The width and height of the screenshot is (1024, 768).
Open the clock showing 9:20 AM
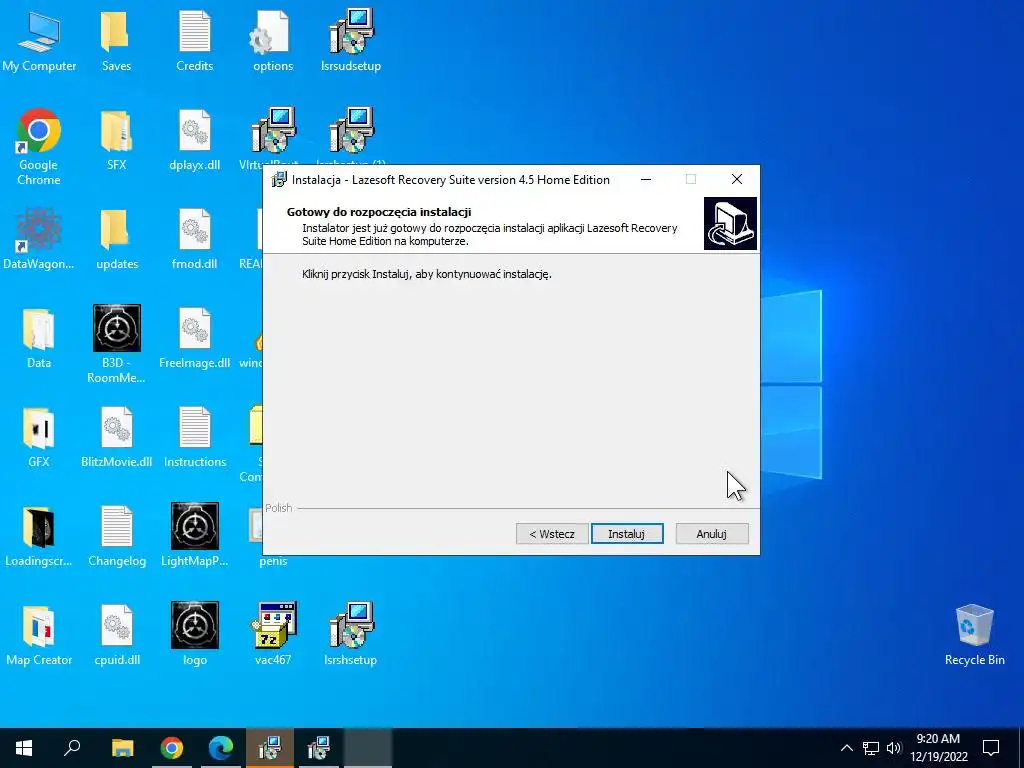[x=938, y=748]
